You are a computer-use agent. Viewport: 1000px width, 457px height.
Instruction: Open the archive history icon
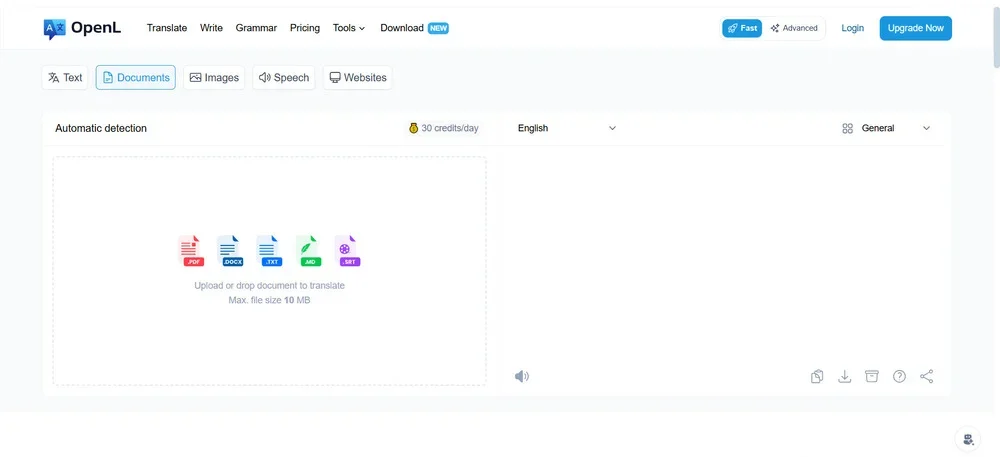[872, 376]
